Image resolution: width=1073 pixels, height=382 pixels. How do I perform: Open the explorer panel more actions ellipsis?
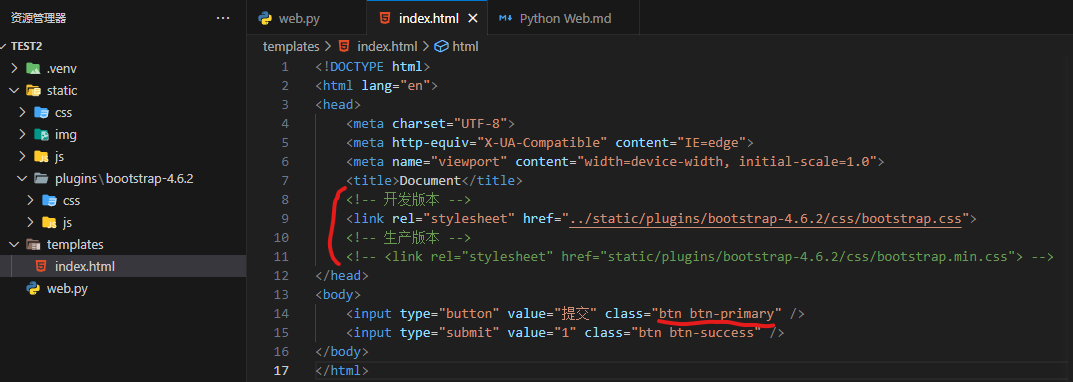(223, 18)
